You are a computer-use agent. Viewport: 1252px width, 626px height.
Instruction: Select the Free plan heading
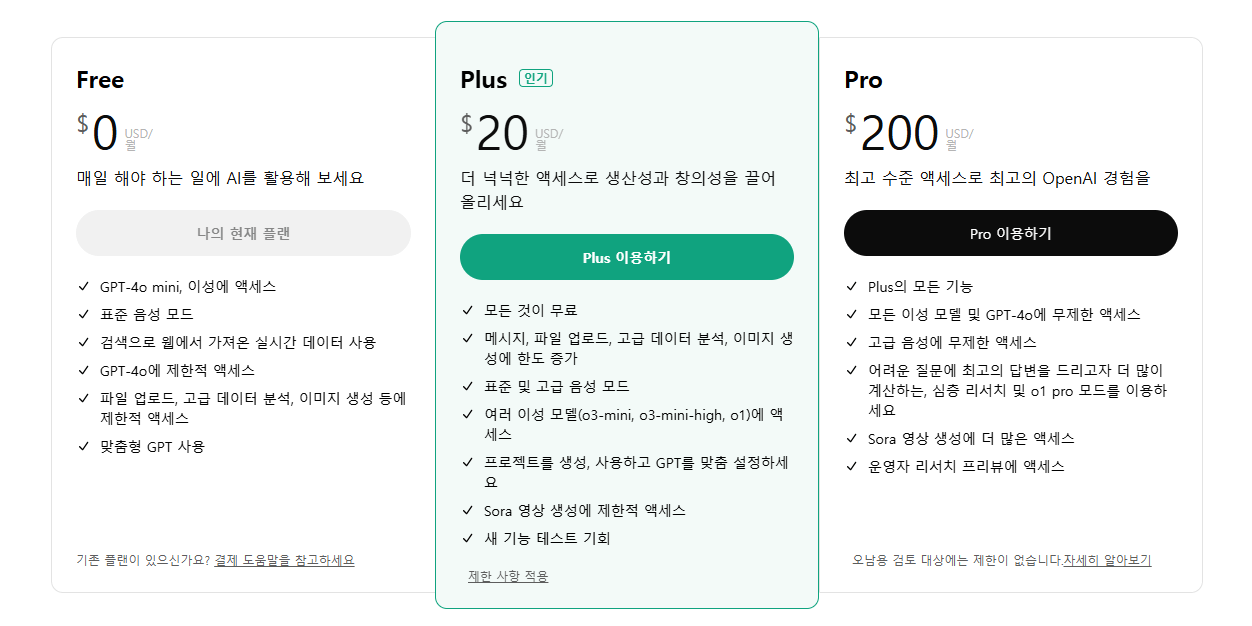point(99,80)
